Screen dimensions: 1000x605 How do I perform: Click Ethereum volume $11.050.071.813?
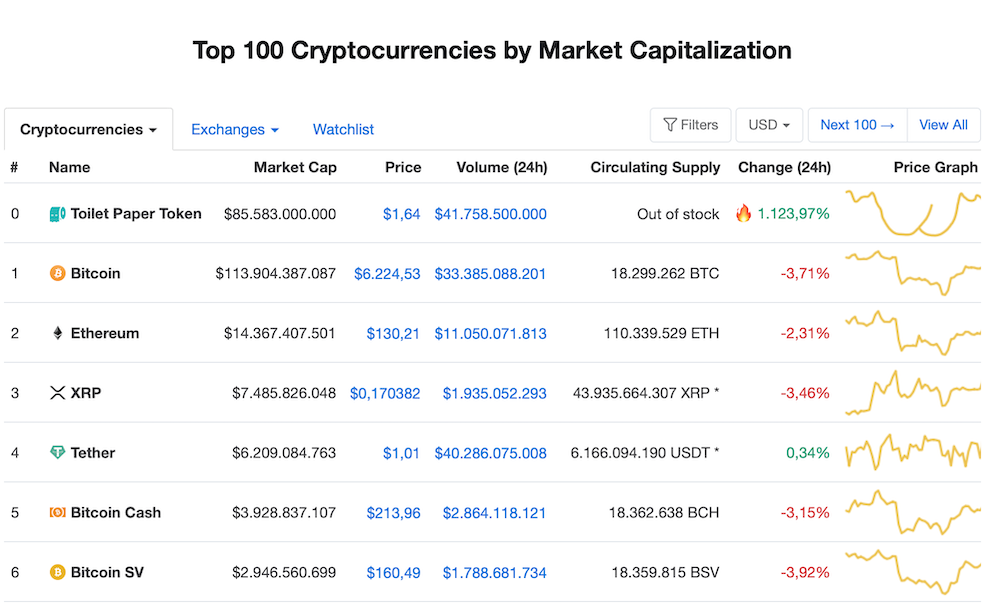(x=490, y=333)
